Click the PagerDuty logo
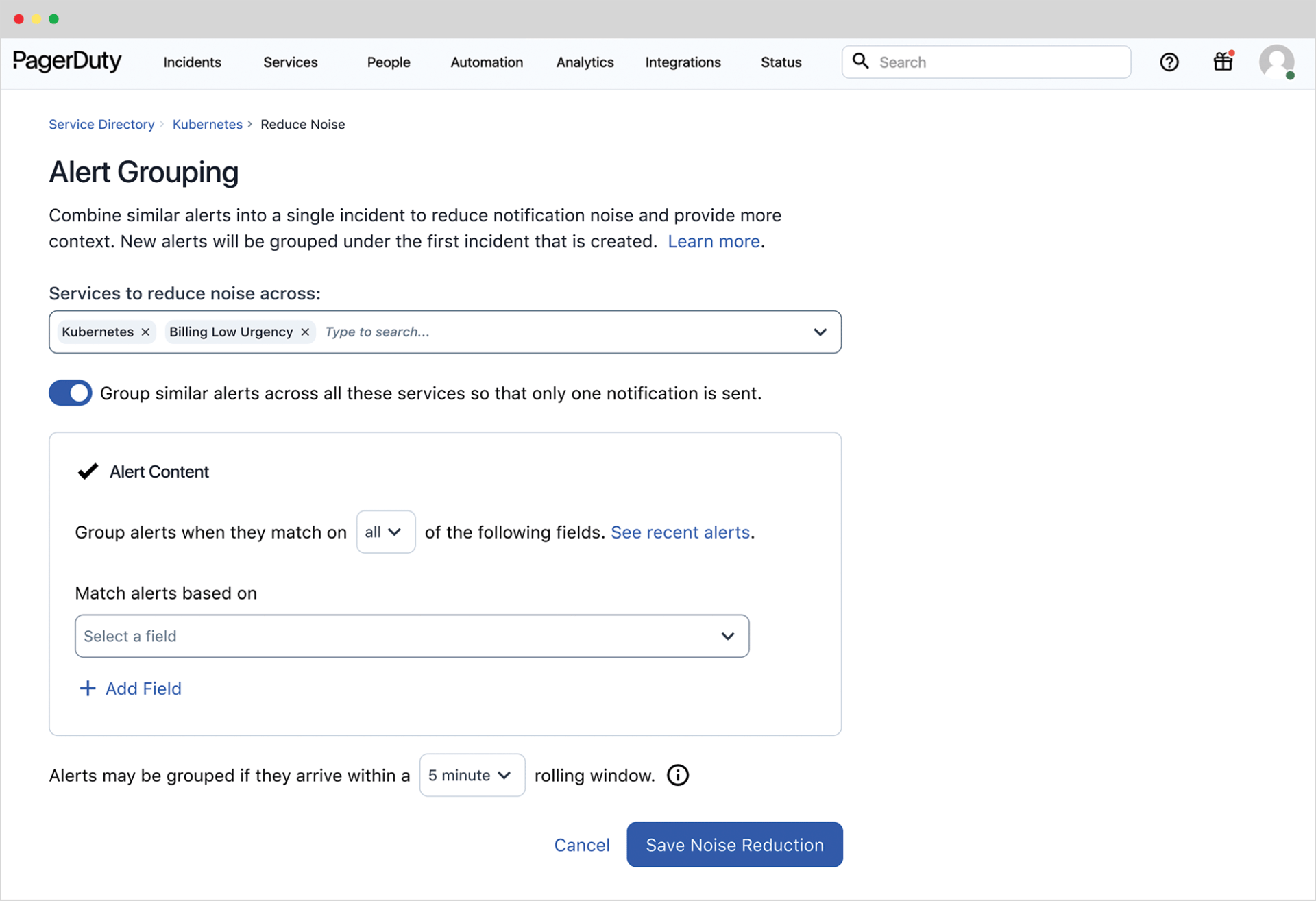Image resolution: width=1316 pixels, height=901 pixels. click(66, 61)
